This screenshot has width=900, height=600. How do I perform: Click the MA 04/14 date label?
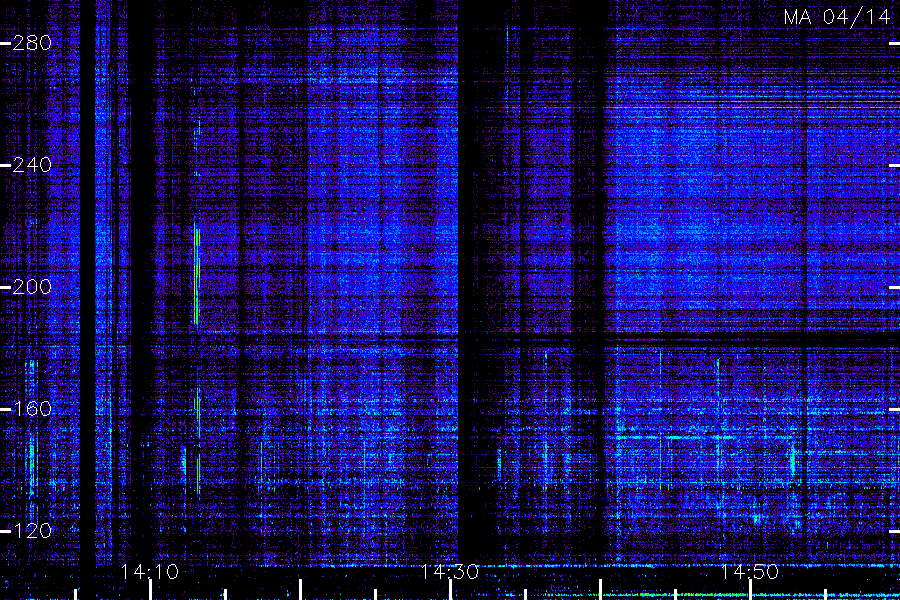837,17
